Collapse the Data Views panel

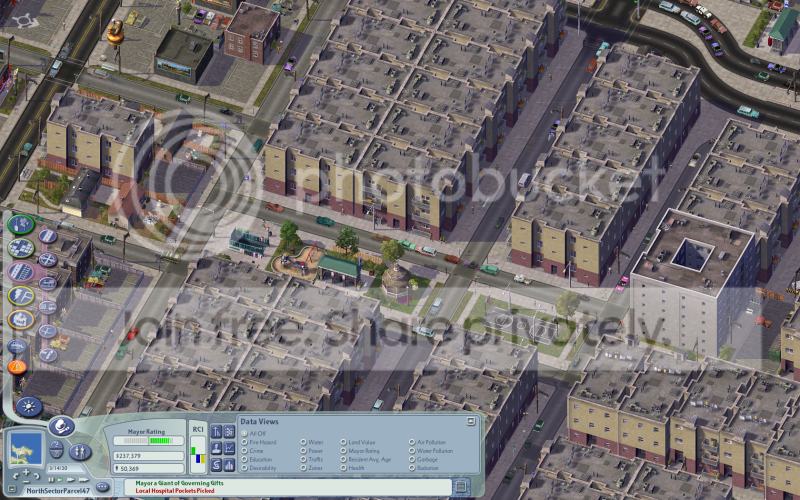point(471,421)
